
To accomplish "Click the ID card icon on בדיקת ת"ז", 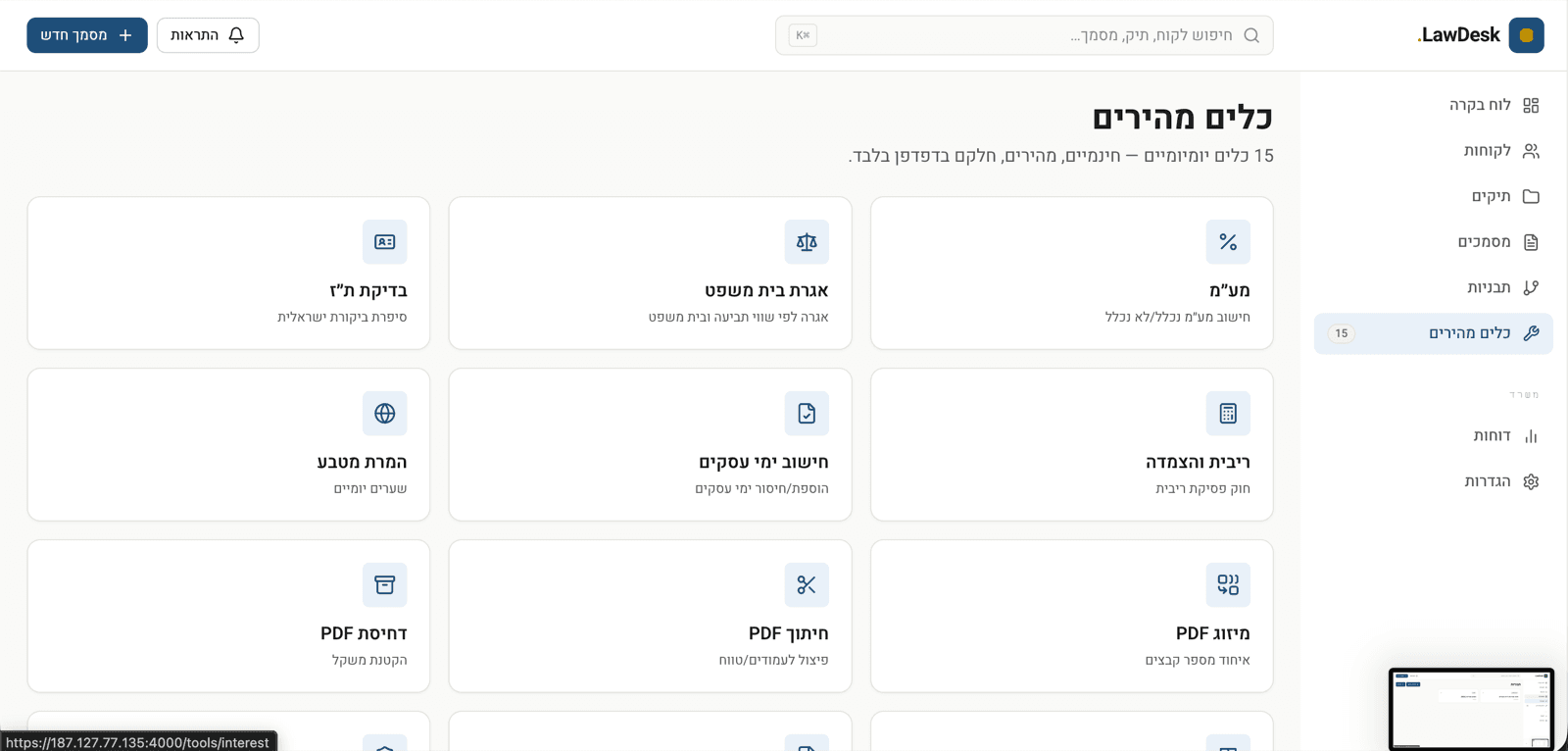I will coord(385,242).
